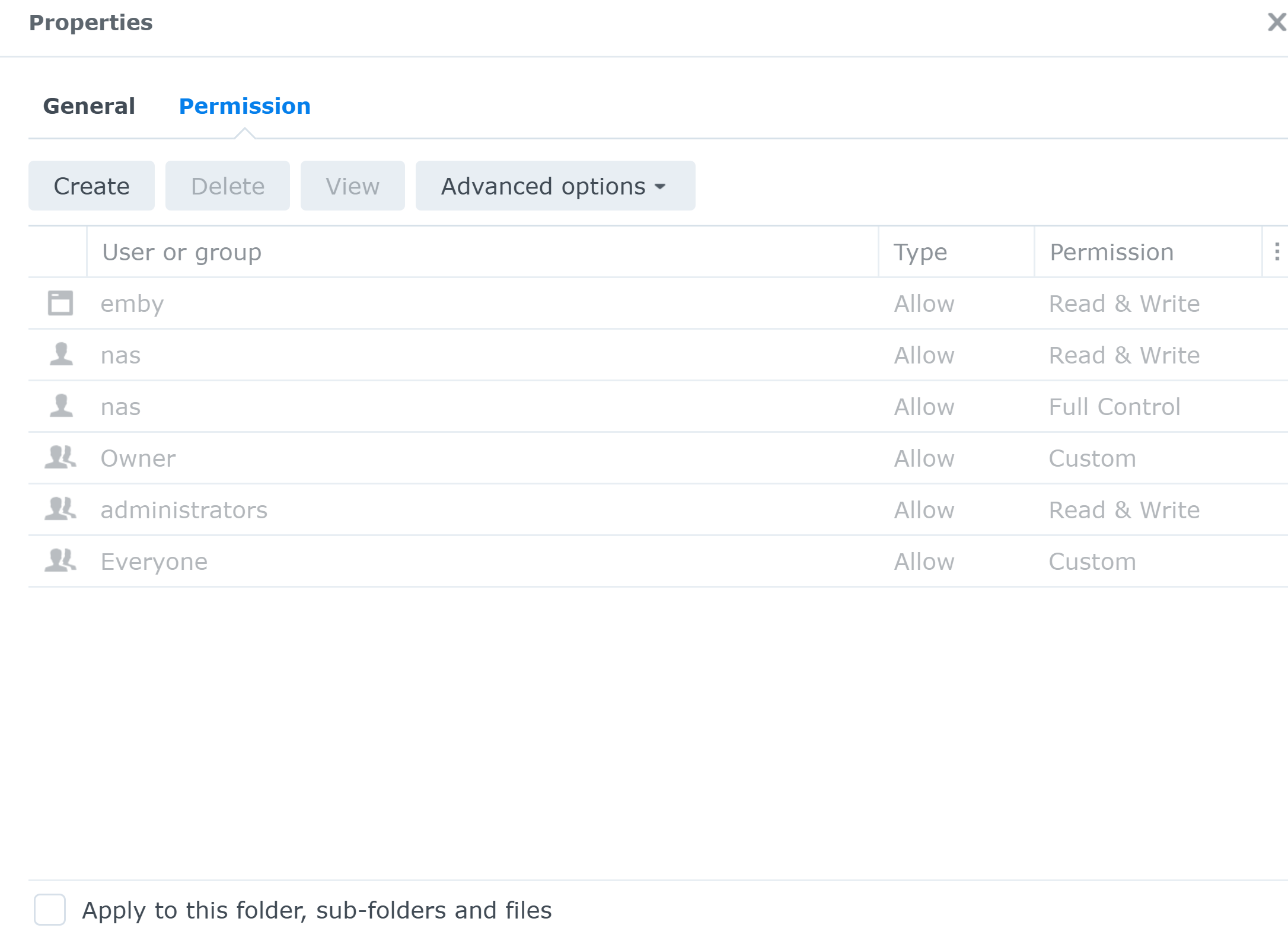Sort by the Permission column header
Image resolution: width=1288 pixels, height=947 pixels.
click(1111, 253)
